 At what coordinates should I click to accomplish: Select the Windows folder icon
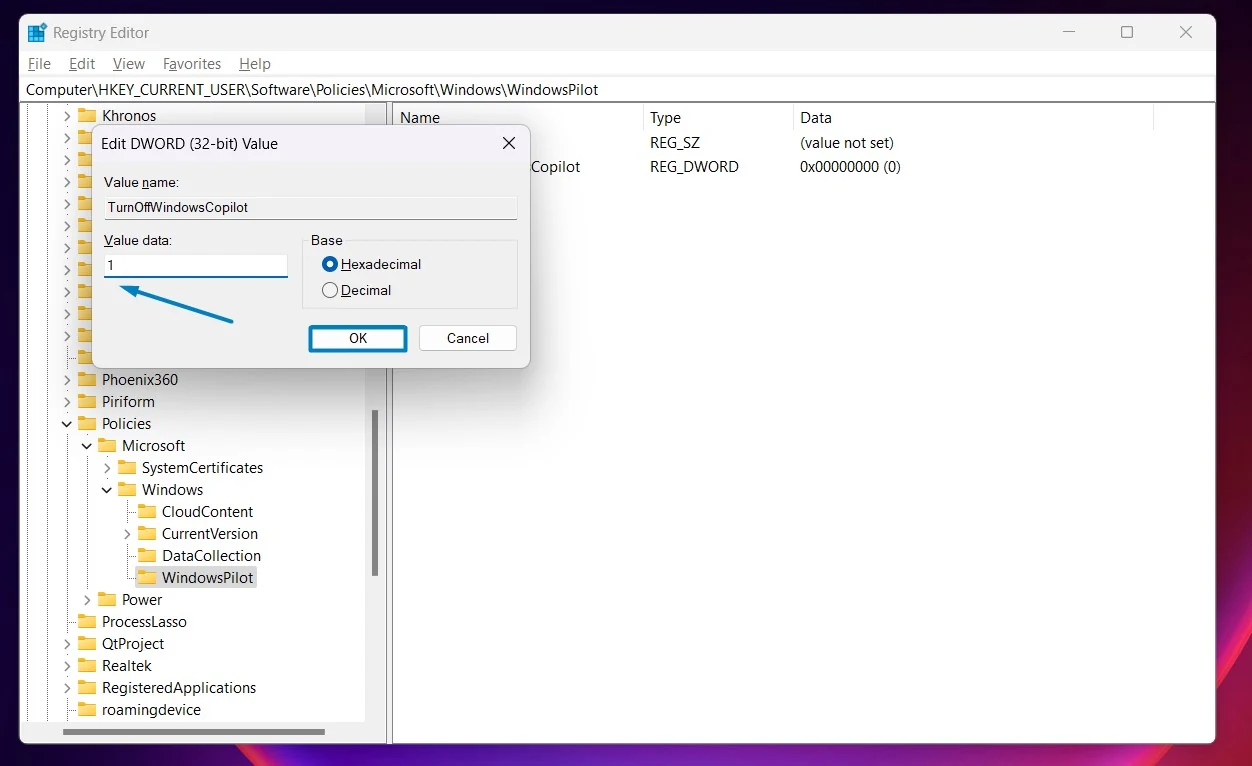[127, 490]
